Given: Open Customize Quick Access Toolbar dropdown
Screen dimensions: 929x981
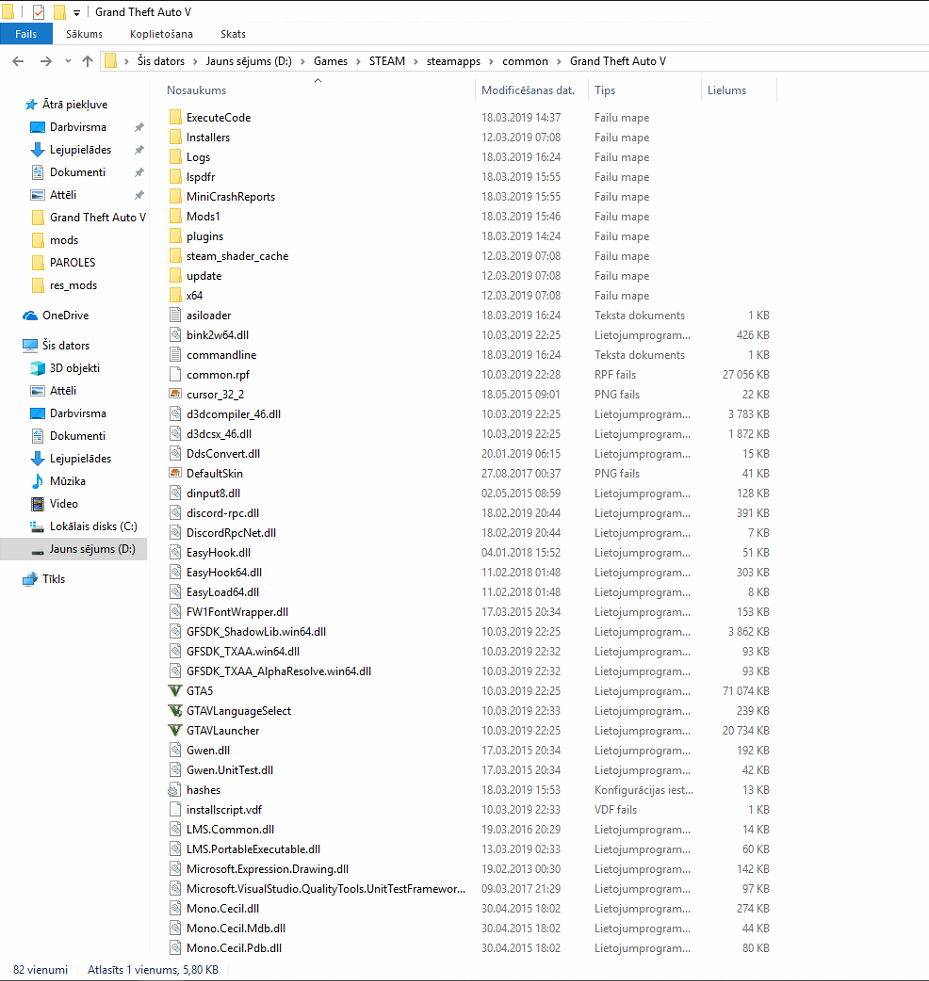Looking at the screenshot, I should (x=76, y=13).
